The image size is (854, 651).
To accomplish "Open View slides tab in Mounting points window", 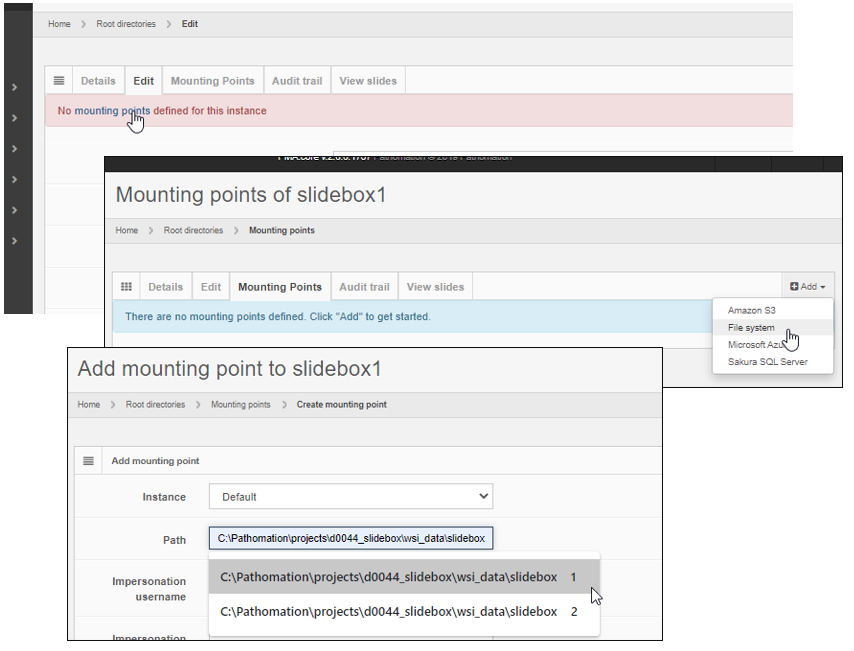I will [x=435, y=287].
